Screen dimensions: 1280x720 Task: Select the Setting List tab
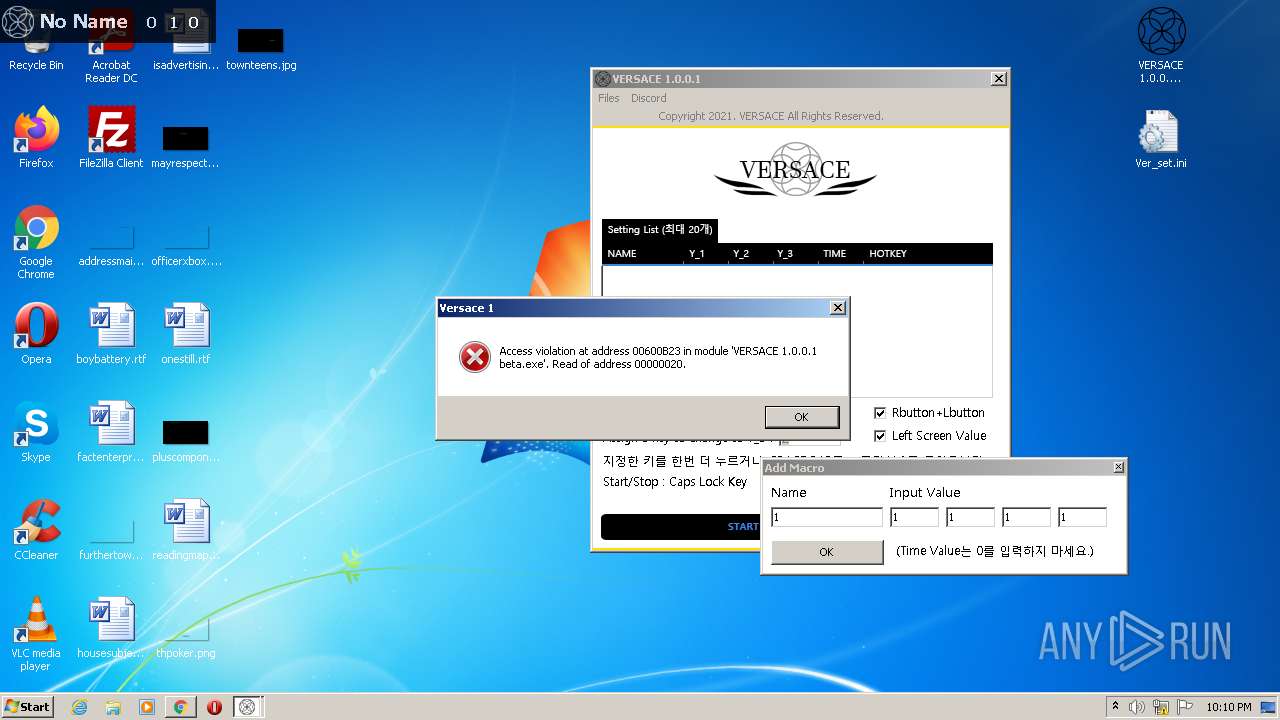pyautogui.click(x=660, y=230)
